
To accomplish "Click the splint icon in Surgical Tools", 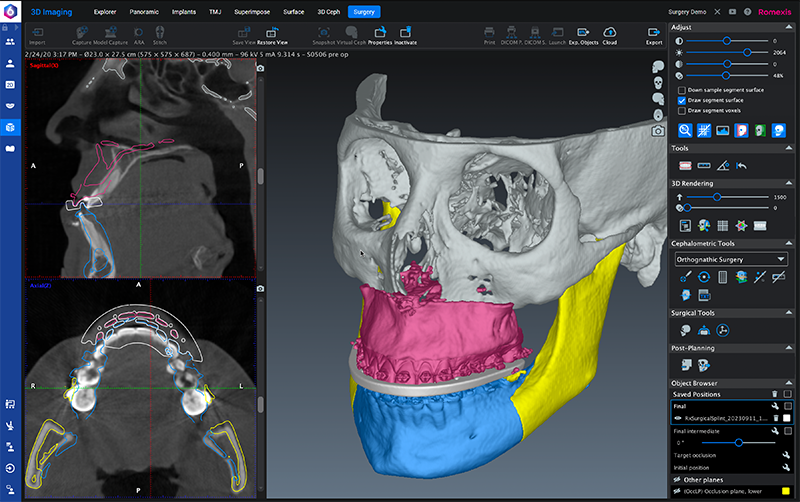I will tap(704, 331).
